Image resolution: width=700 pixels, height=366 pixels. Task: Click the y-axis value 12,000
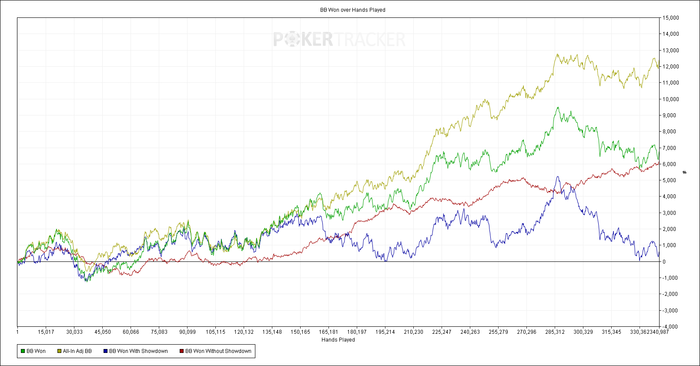pos(671,67)
